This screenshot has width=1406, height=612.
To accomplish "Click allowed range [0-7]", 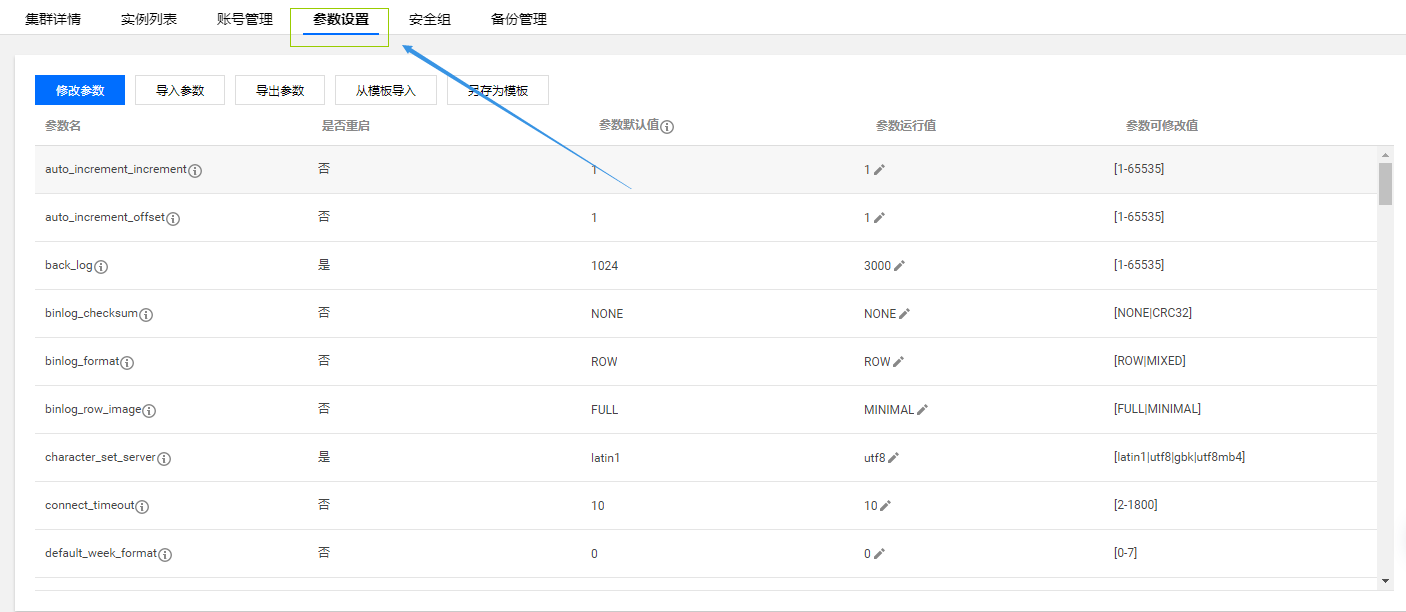I will click(x=1125, y=553).
